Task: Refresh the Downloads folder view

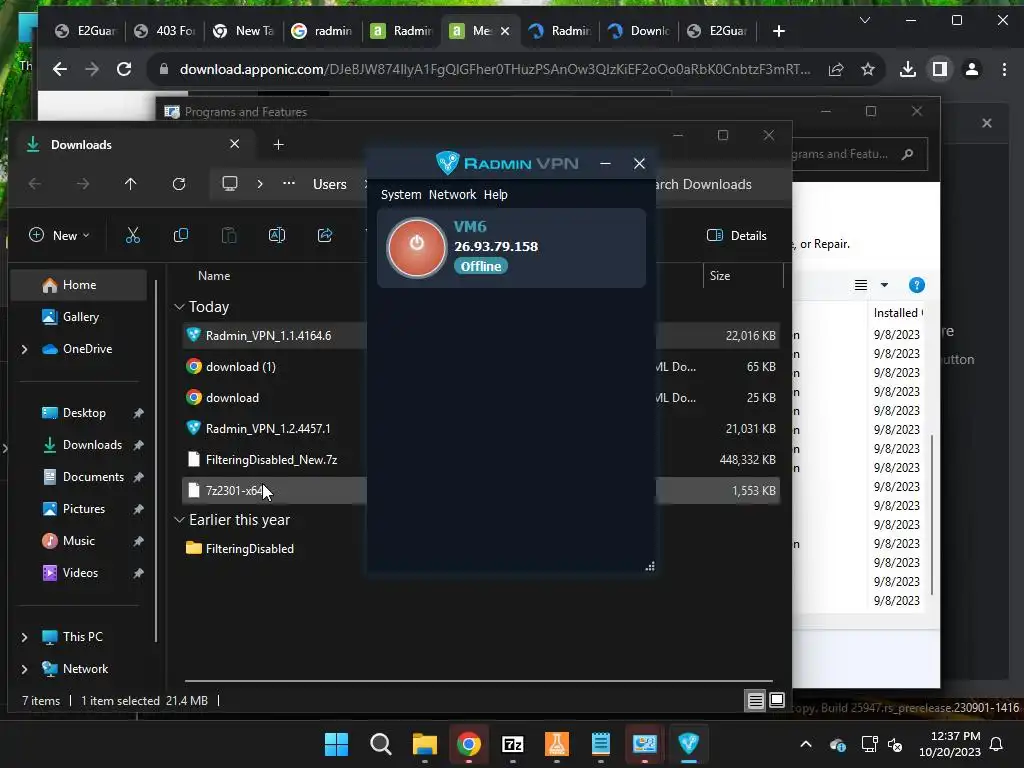Action: pyautogui.click(x=179, y=184)
